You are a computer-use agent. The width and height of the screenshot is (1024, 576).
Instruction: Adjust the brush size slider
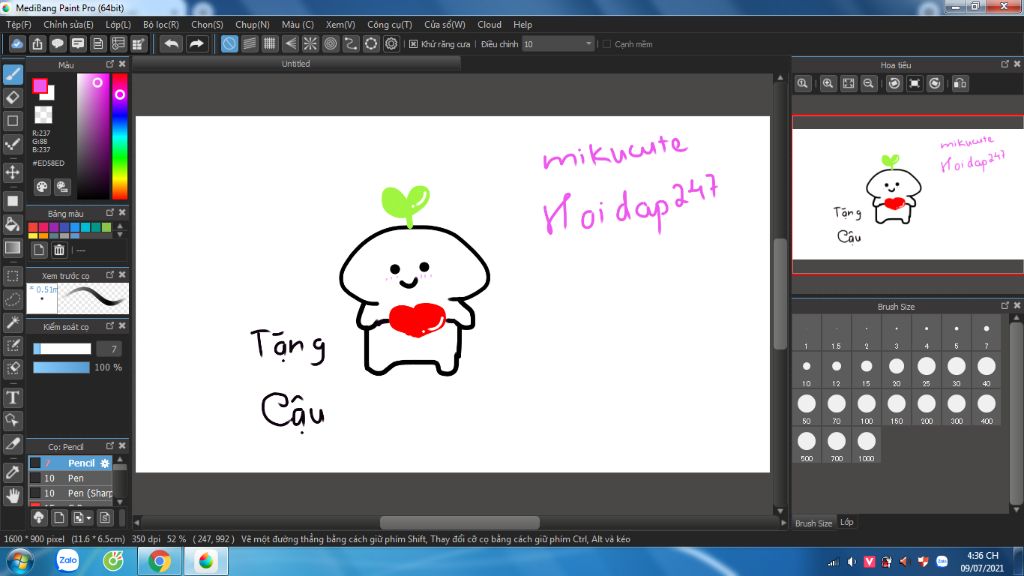point(62,349)
